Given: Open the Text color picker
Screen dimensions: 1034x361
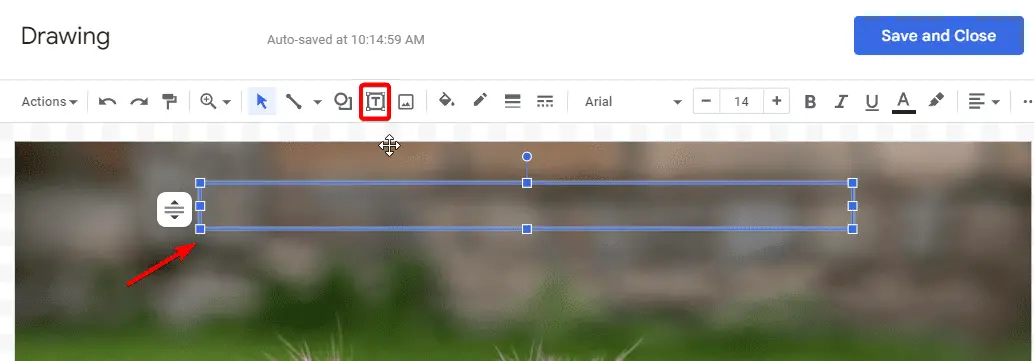Looking at the screenshot, I should (x=903, y=102).
